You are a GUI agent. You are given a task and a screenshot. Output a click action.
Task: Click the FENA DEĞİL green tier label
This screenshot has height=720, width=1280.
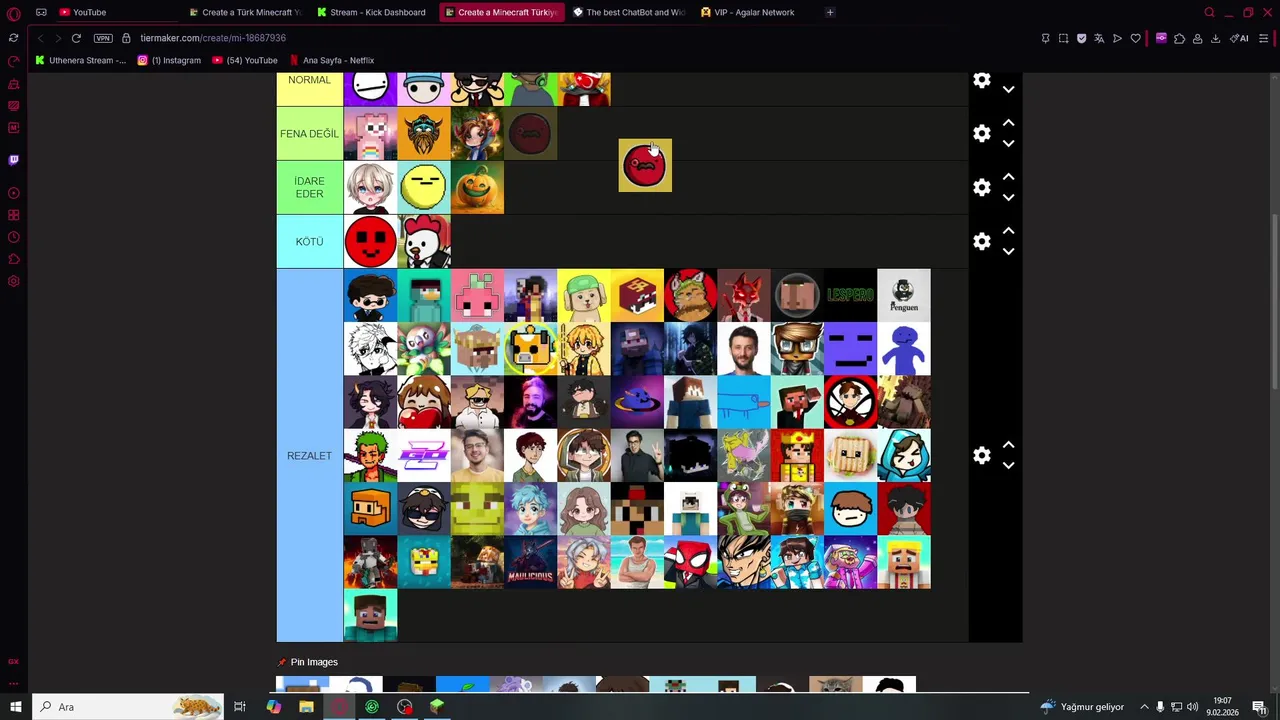pyautogui.click(x=309, y=134)
